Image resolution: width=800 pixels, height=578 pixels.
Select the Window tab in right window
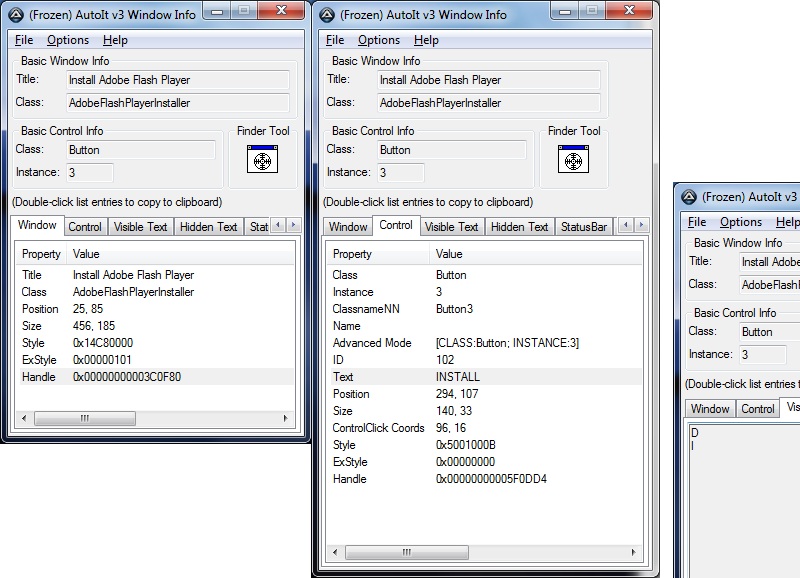pyautogui.click(x=710, y=409)
